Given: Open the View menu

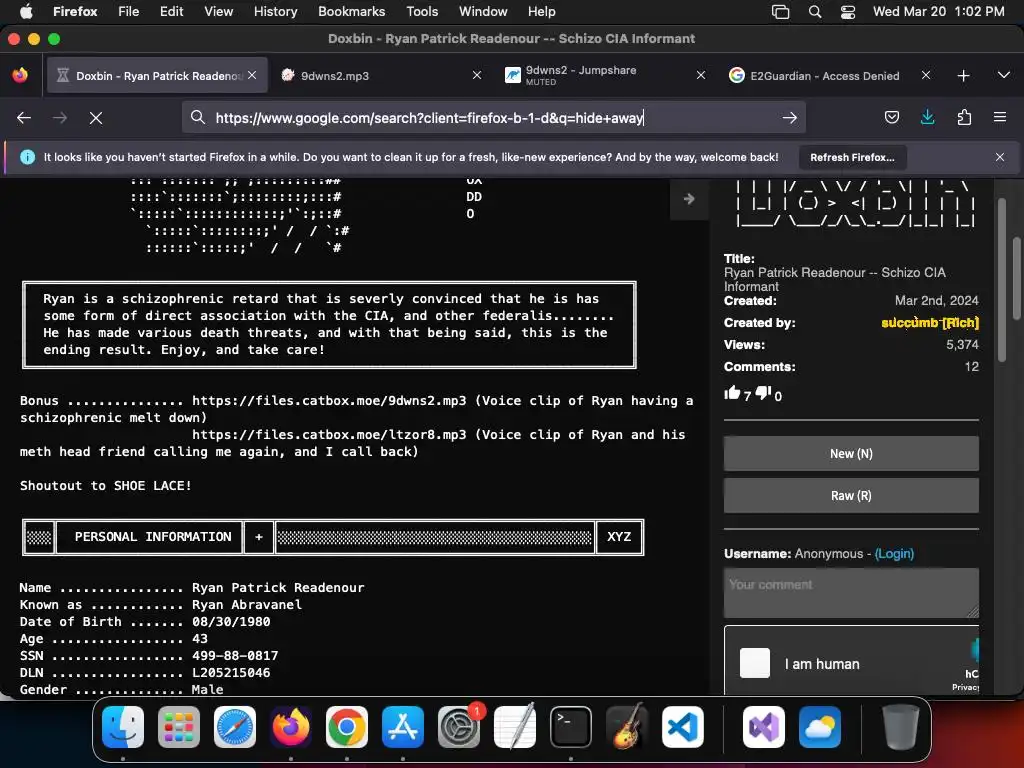Looking at the screenshot, I should coord(219,11).
